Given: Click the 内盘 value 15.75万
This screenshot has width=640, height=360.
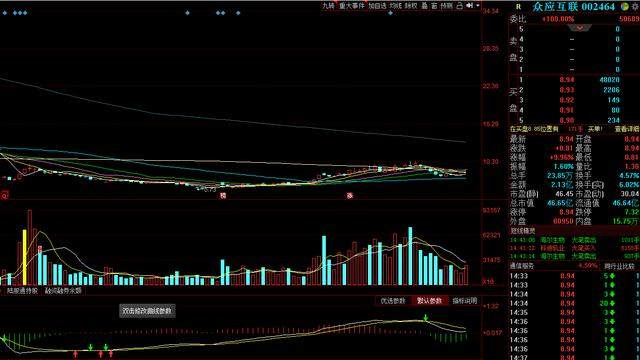Looking at the screenshot, I should pos(625,221).
